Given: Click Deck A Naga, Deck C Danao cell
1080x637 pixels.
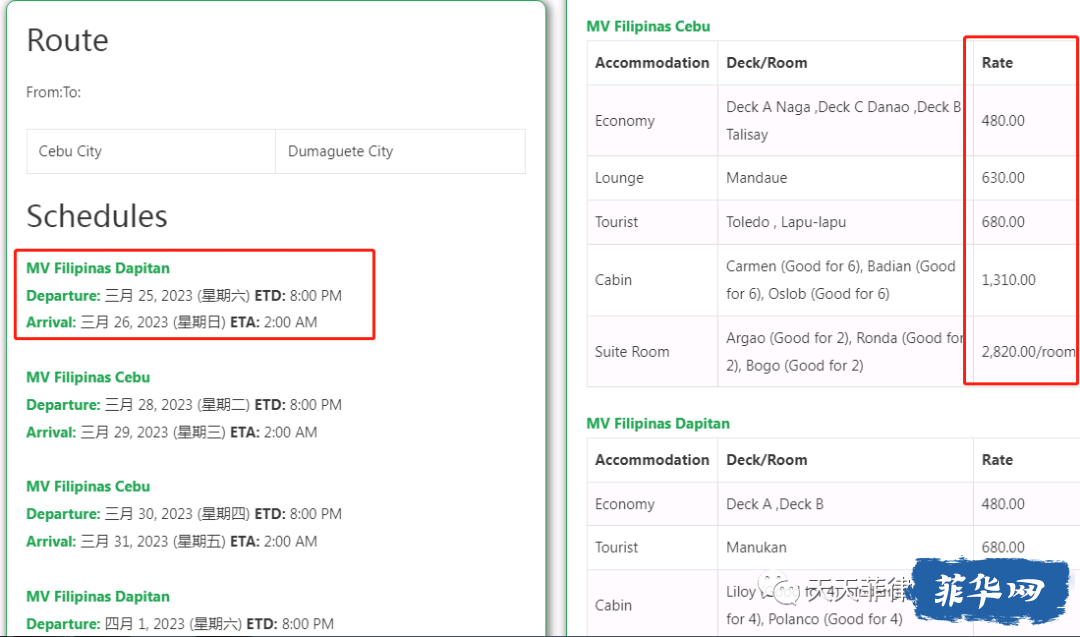Looking at the screenshot, I should [x=845, y=121].
